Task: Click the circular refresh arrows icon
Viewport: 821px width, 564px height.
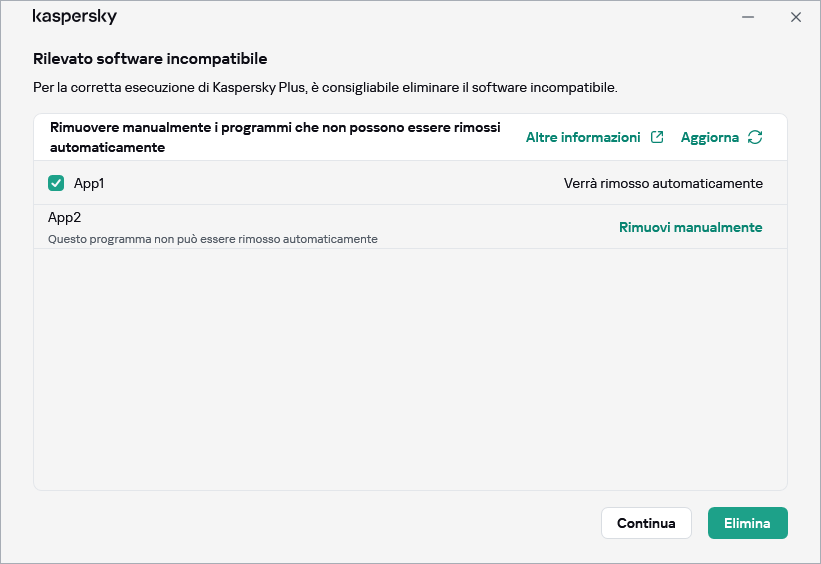Action: point(755,137)
